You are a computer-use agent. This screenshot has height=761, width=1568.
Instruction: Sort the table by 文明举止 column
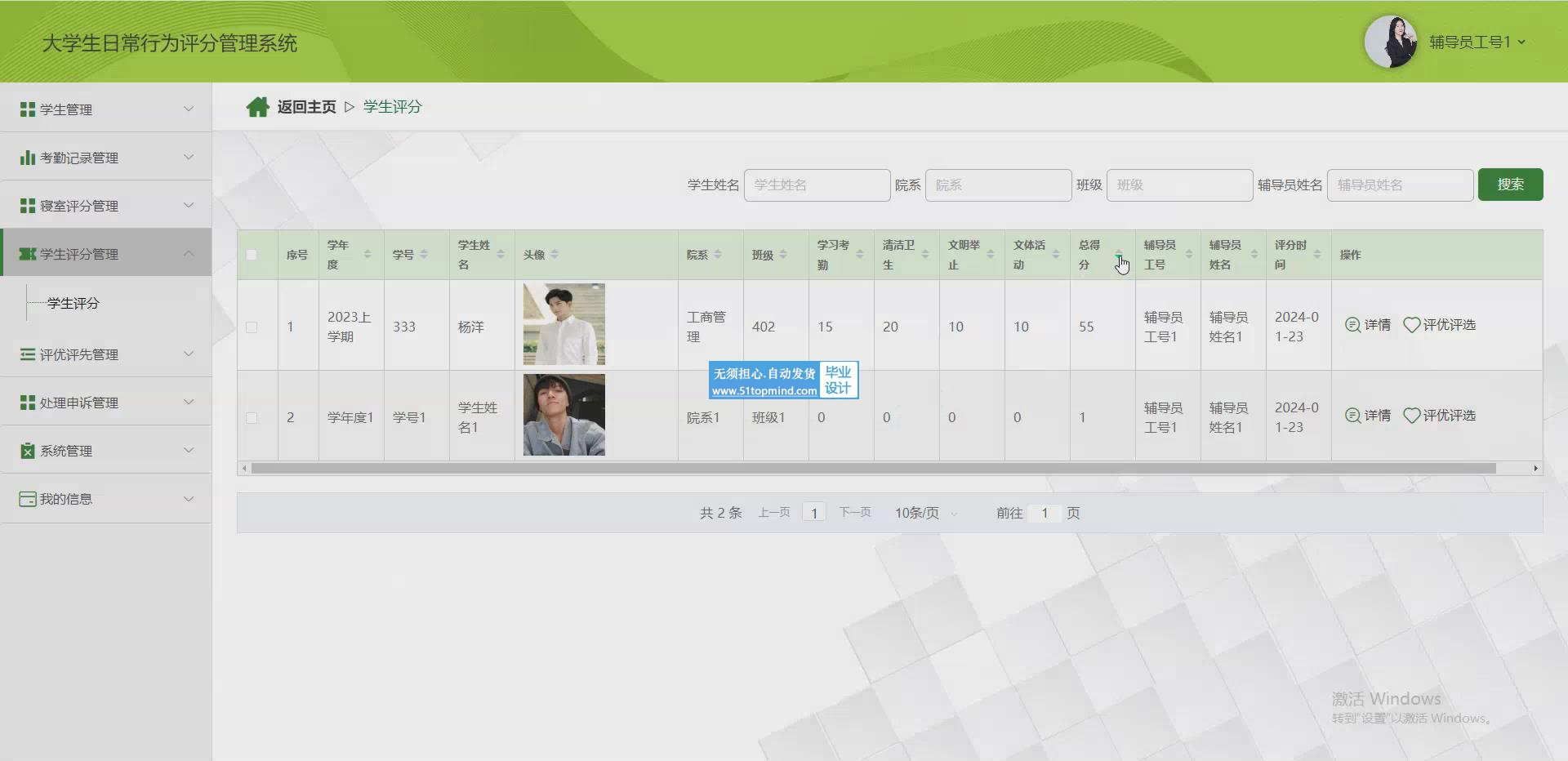(x=991, y=255)
